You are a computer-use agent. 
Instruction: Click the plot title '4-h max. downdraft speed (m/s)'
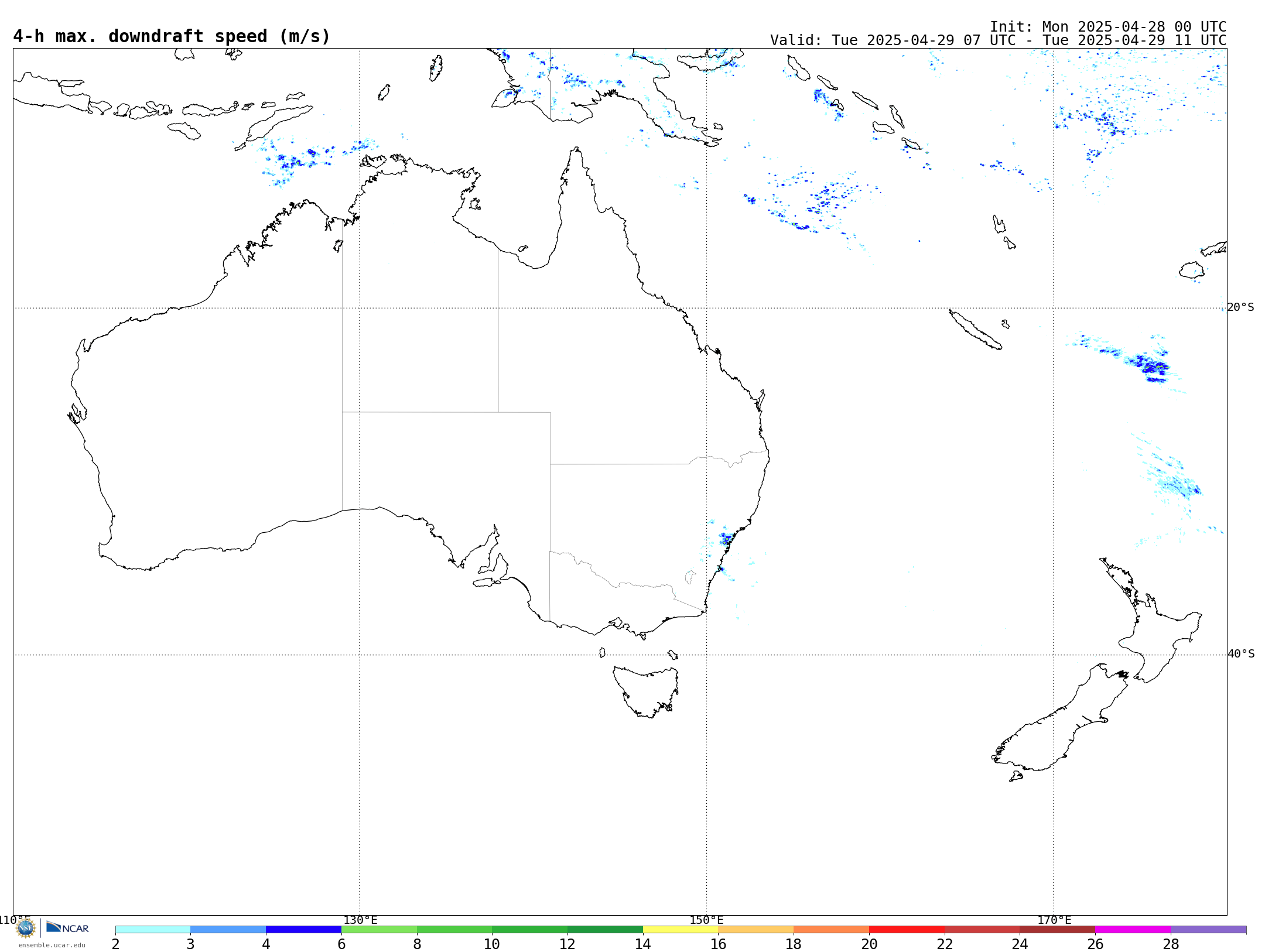click(x=172, y=36)
